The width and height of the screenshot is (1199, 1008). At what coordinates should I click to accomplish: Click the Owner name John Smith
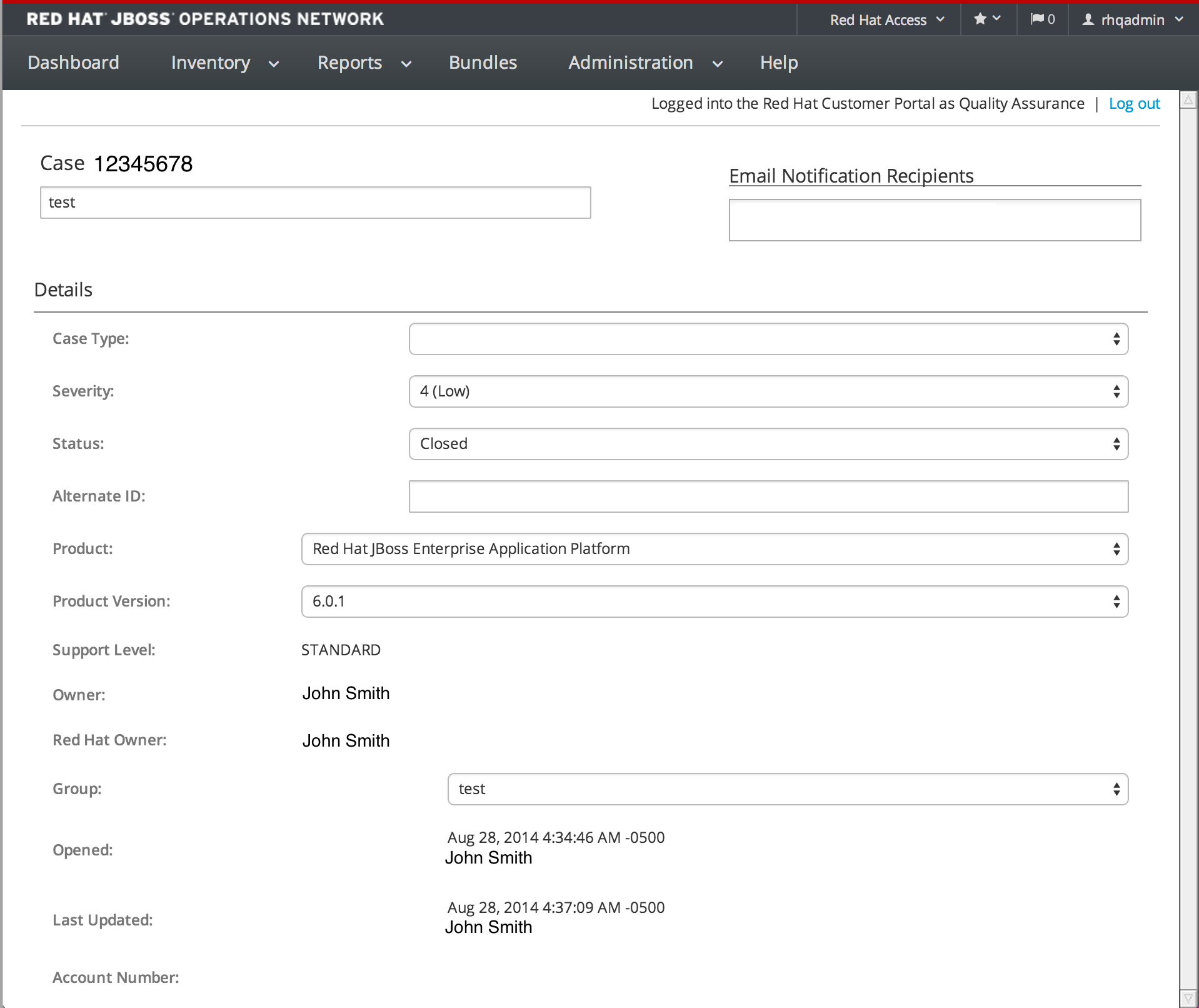tap(346, 693)
